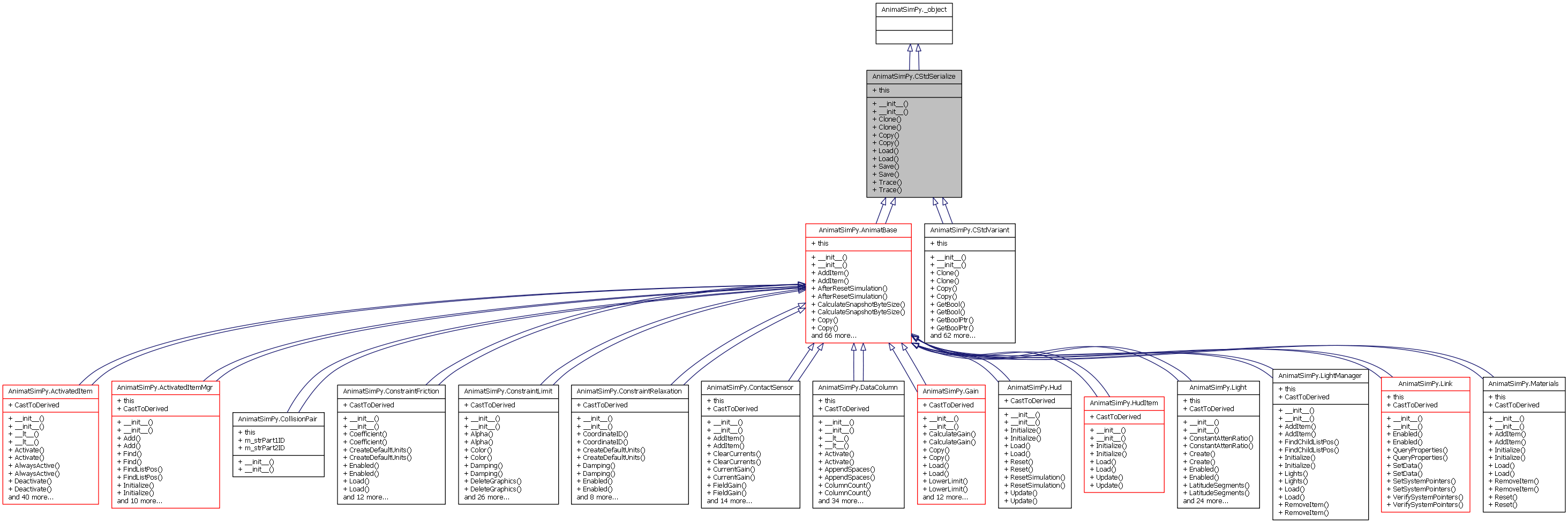
Task: Open the AnimatSimPy.ActivatedItemMgr class node
Action: coord(166,444)
